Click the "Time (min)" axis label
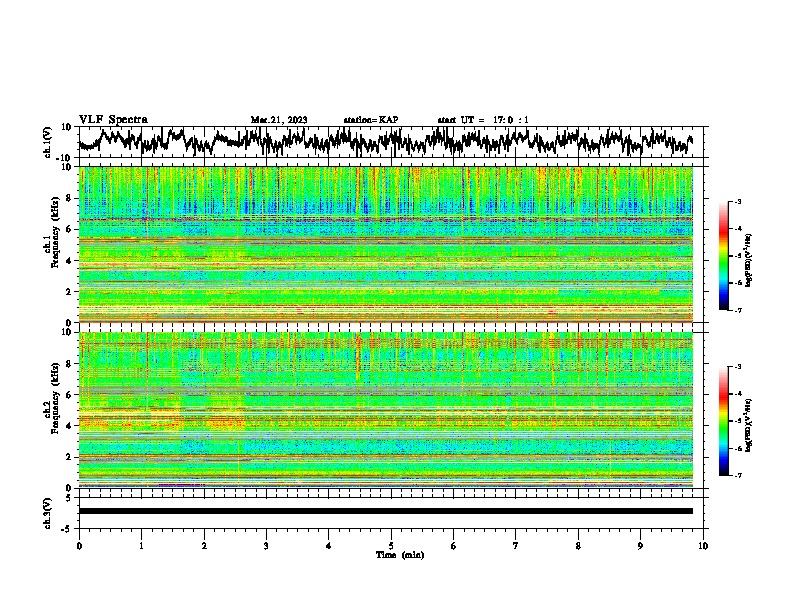 (400, 555)
